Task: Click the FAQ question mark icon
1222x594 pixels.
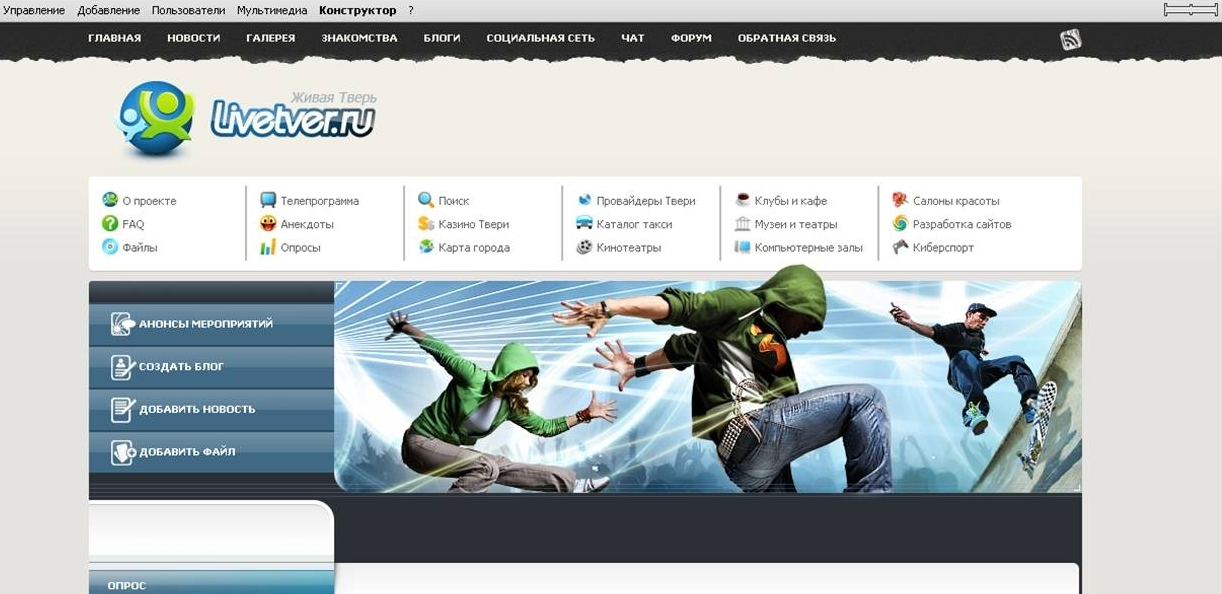Action: pos(110,224)
